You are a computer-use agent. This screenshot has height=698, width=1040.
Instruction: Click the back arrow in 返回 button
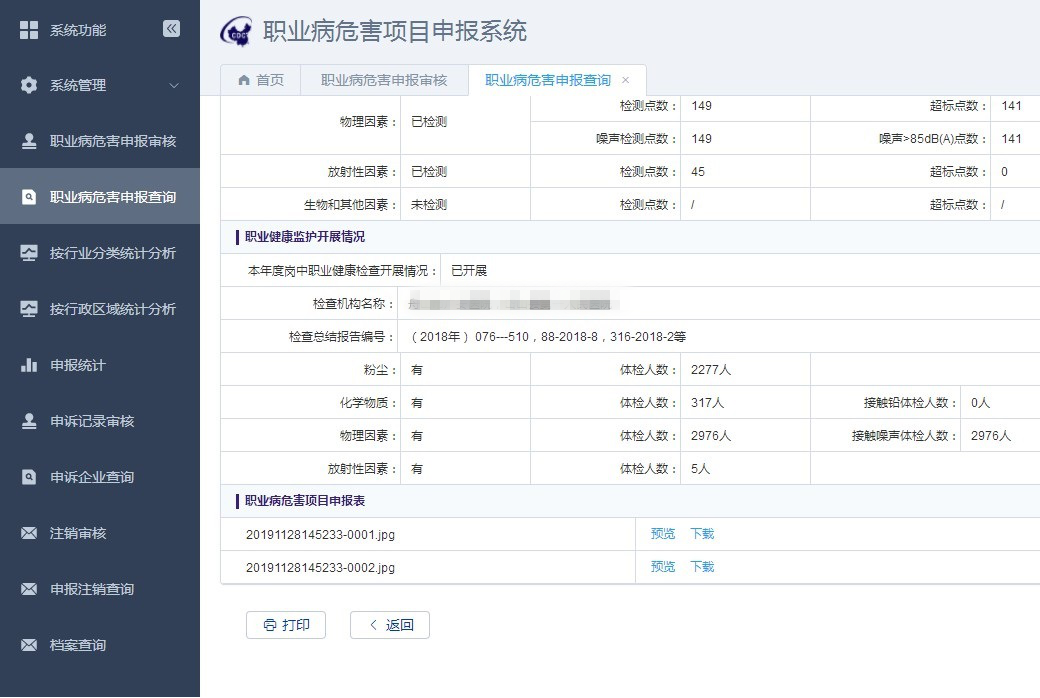point(373,625)
